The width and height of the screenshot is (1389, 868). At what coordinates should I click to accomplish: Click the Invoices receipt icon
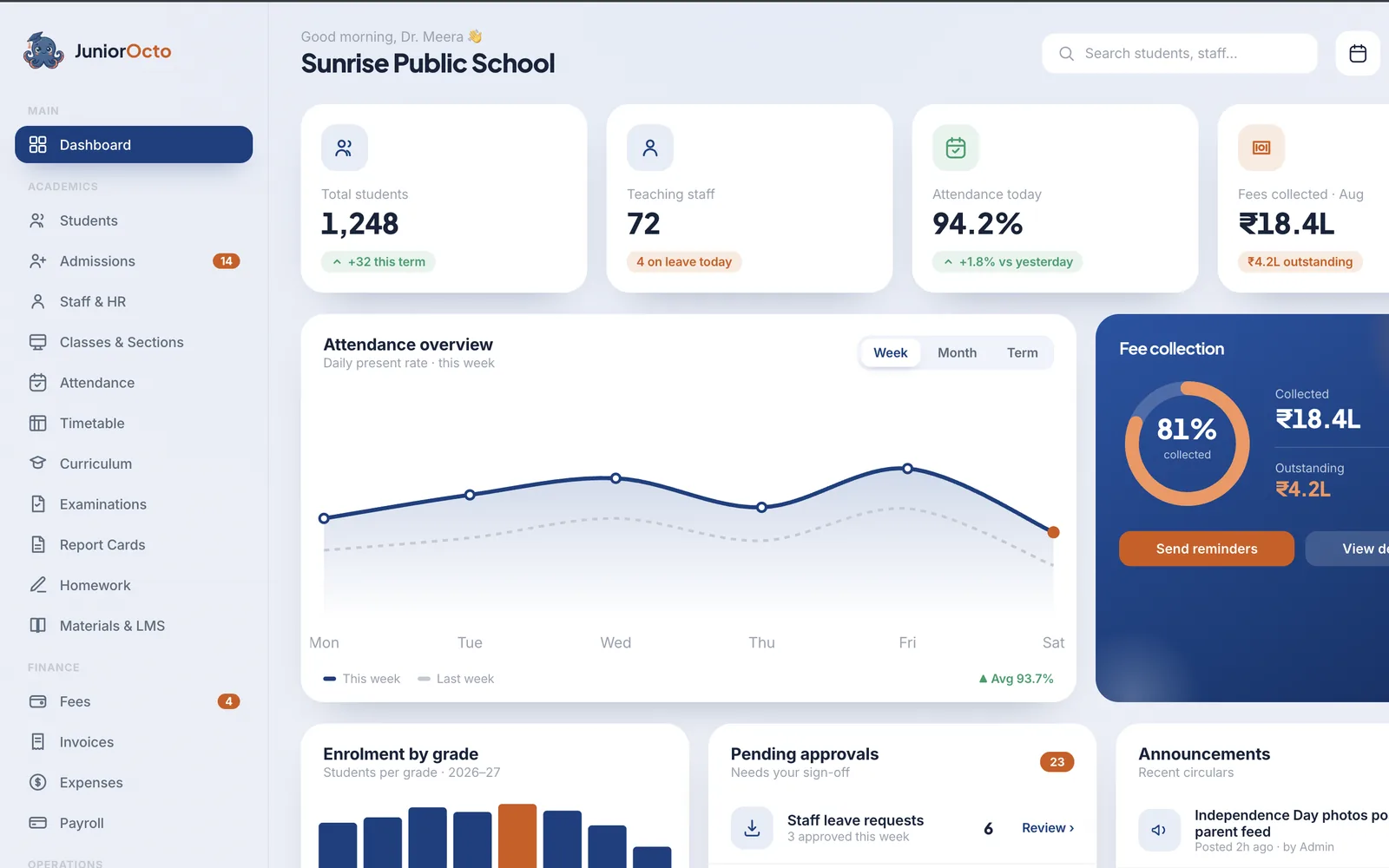coord(37,742)
